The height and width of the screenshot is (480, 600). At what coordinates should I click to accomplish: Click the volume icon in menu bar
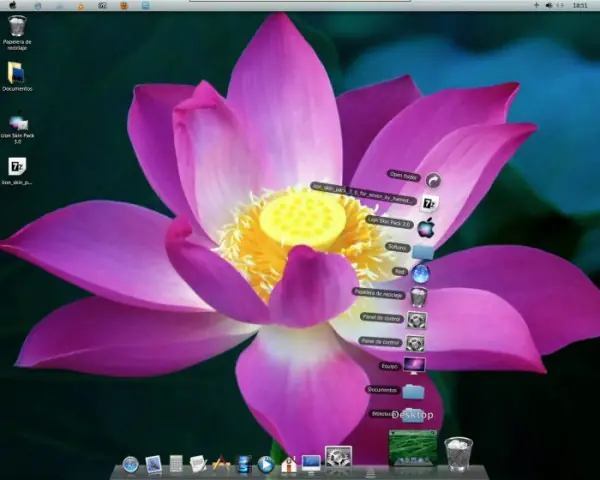[x=548, y=5]
